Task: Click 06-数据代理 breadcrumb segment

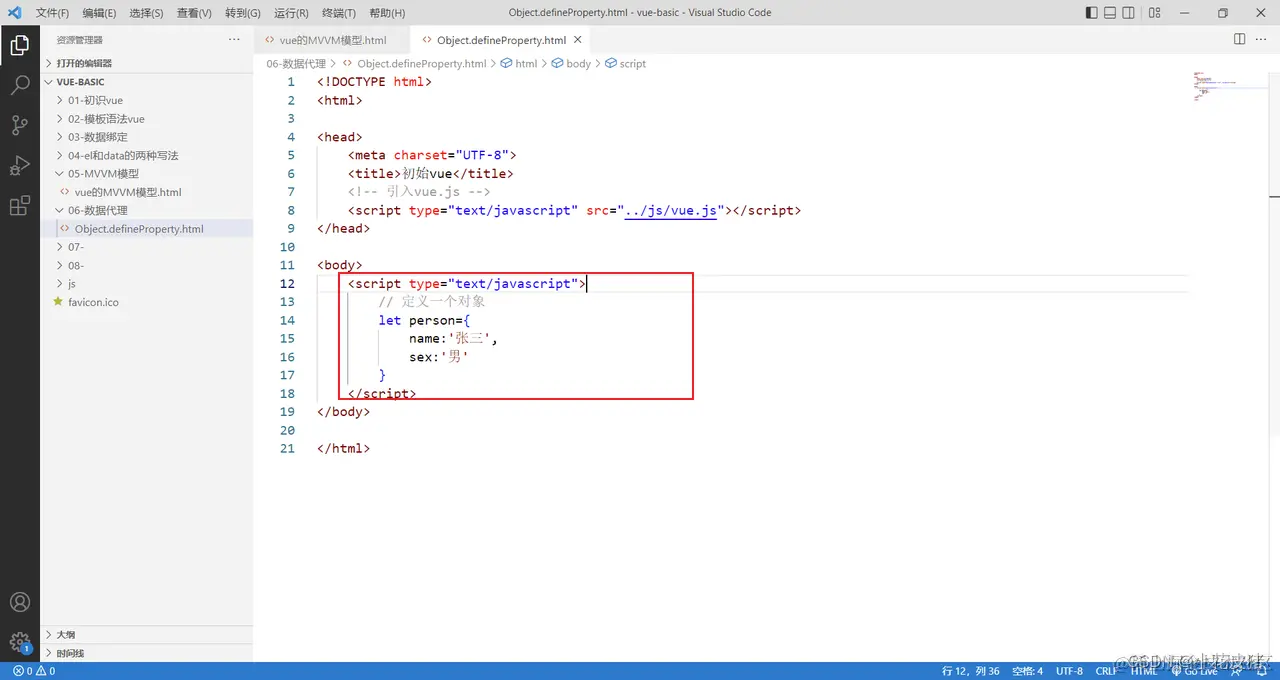Action: click(296, 63)
